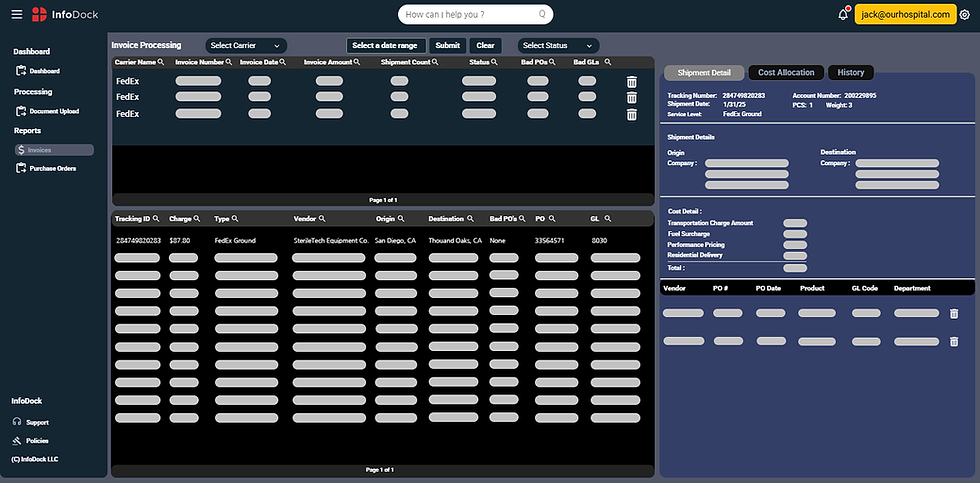This screenshot has width=980, height=483.
Task: Click the 'How can I help you' search field
Action: tap(476, 14)
